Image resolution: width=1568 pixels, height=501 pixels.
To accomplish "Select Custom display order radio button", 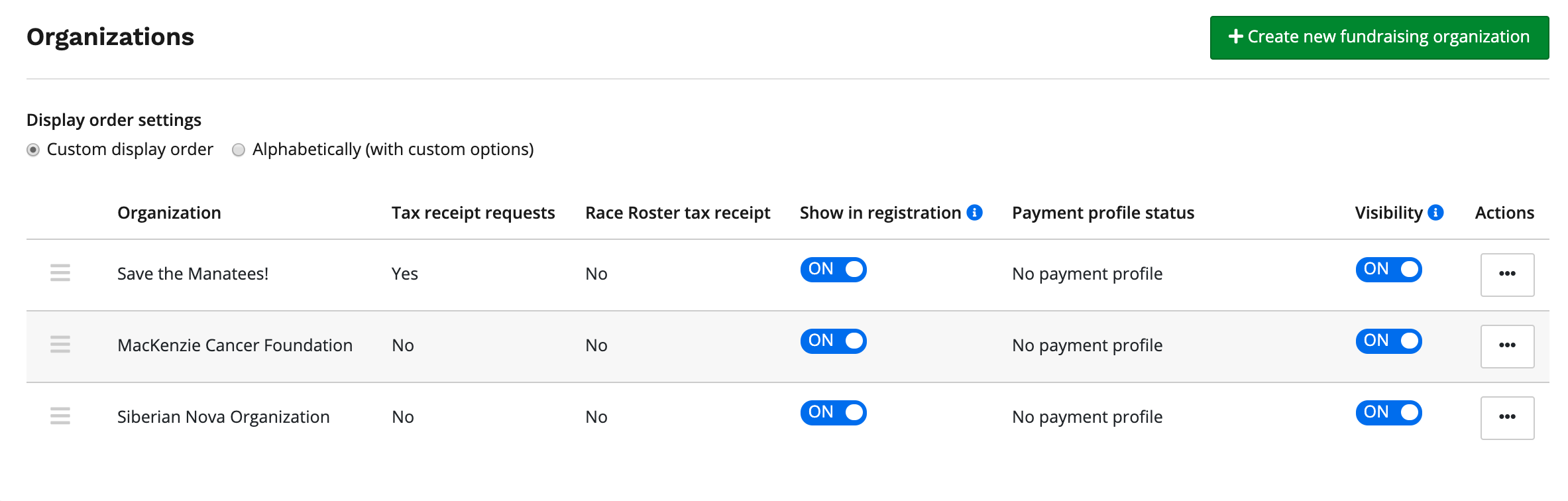I will 33,150.
